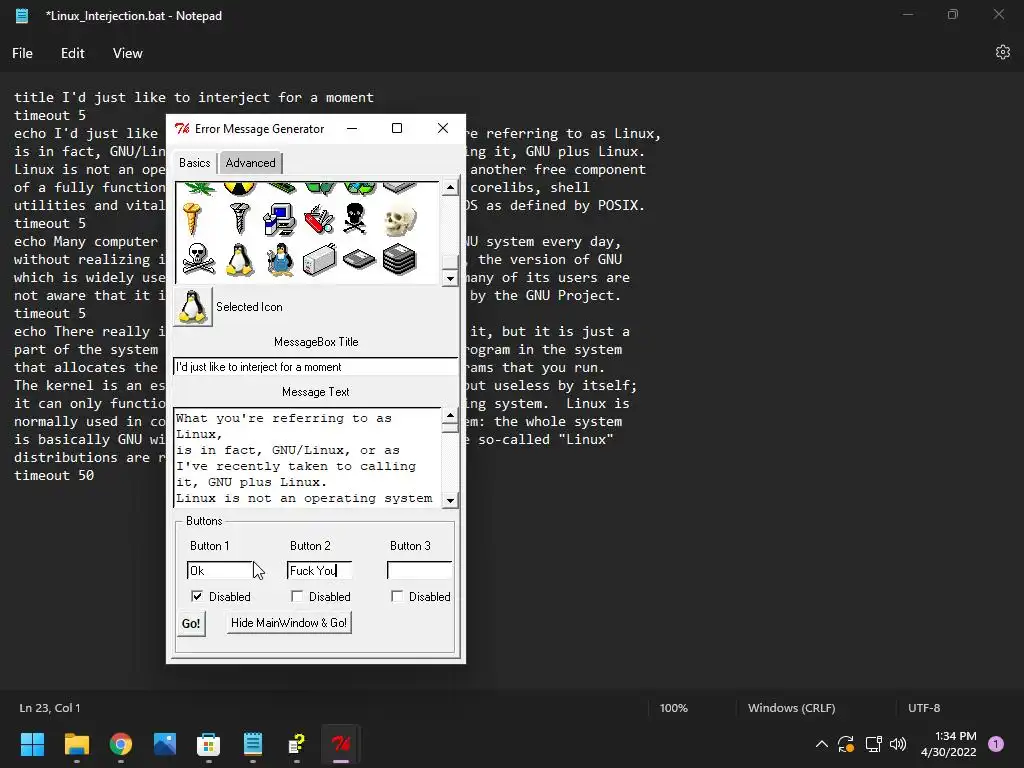1024x768 pixels.
Task: Focus the empty Button 3 field
Action: pos(419,570)
